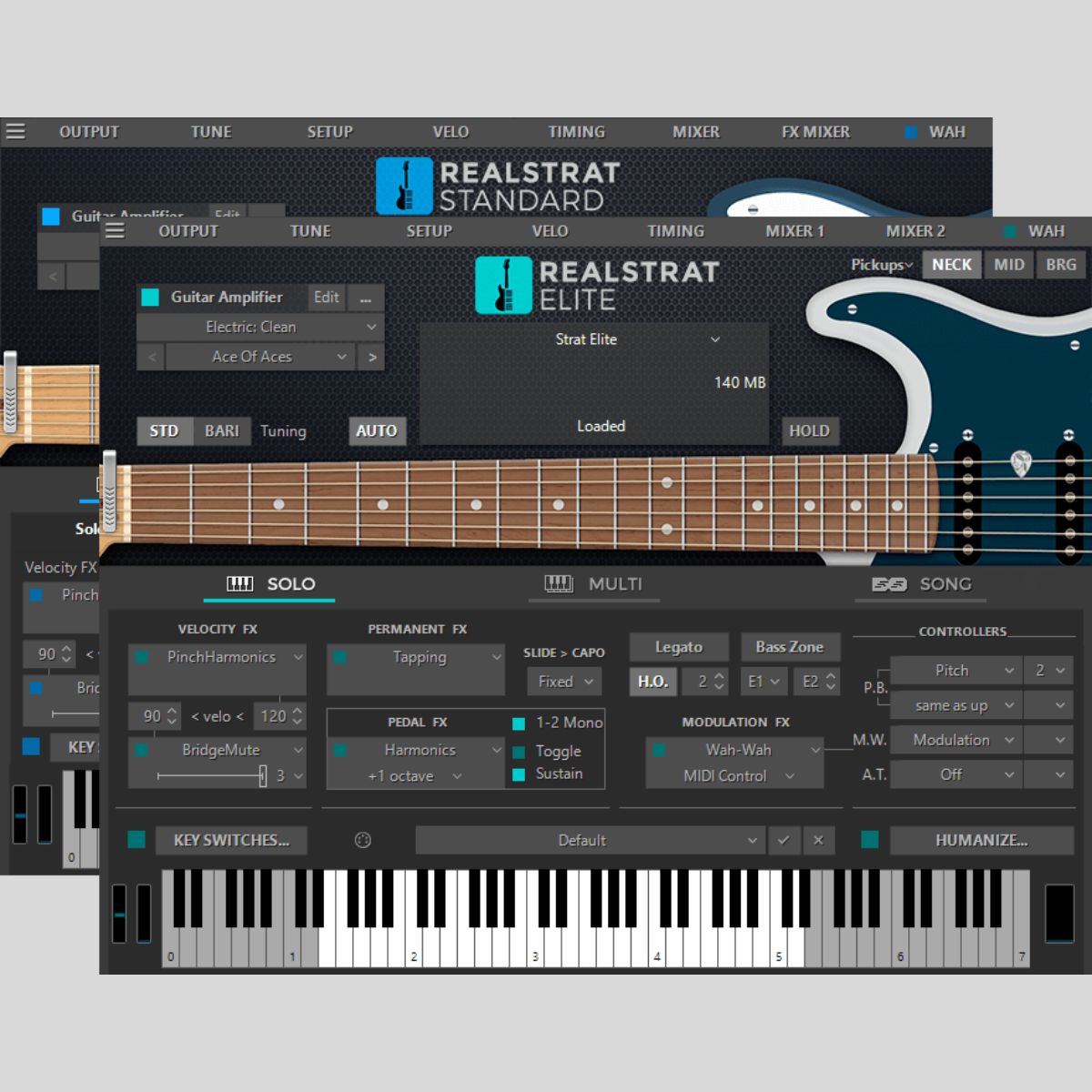Open the amplifier more options (...) button

tap(366, 298)
